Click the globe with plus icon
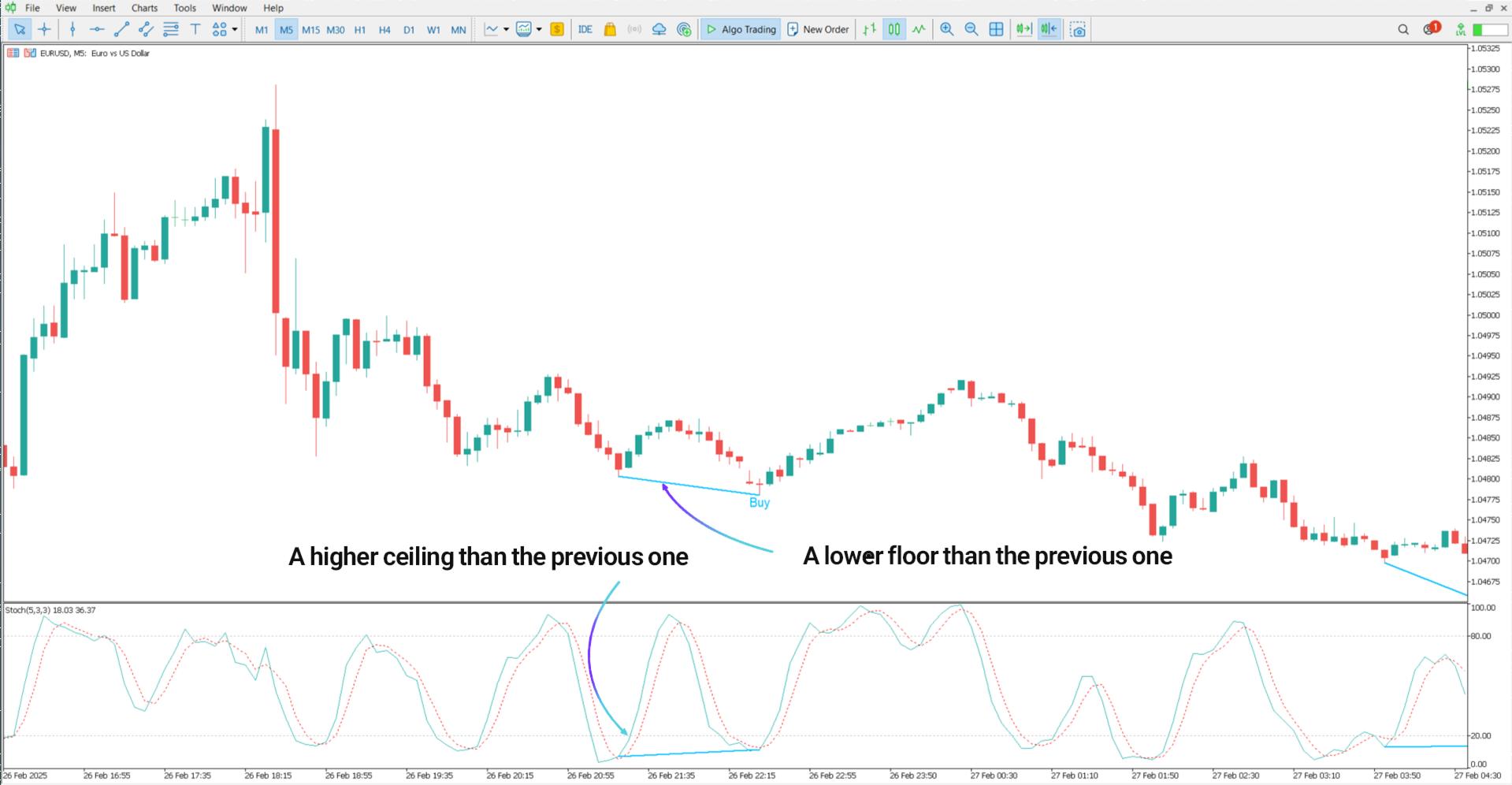The height and width of the screenshot is (785, 1512). click(684, 29)
